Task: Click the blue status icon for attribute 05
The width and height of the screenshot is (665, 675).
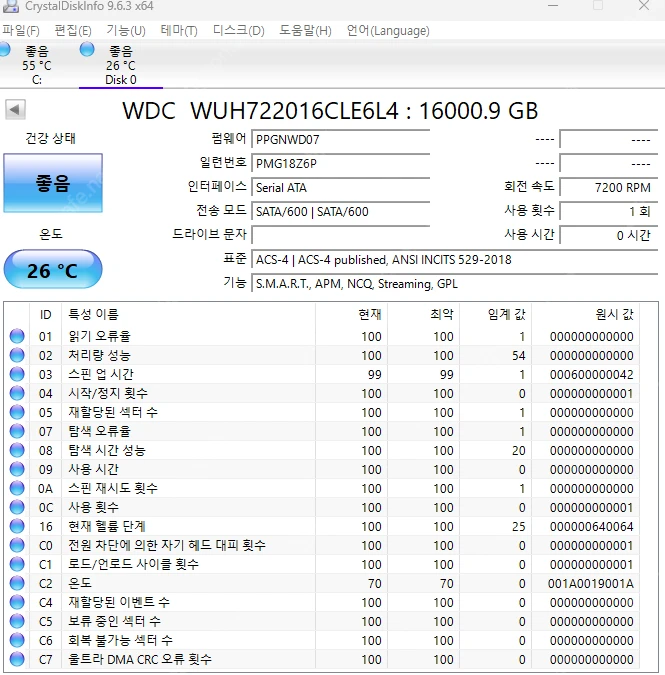Action: tap(17, 412)
